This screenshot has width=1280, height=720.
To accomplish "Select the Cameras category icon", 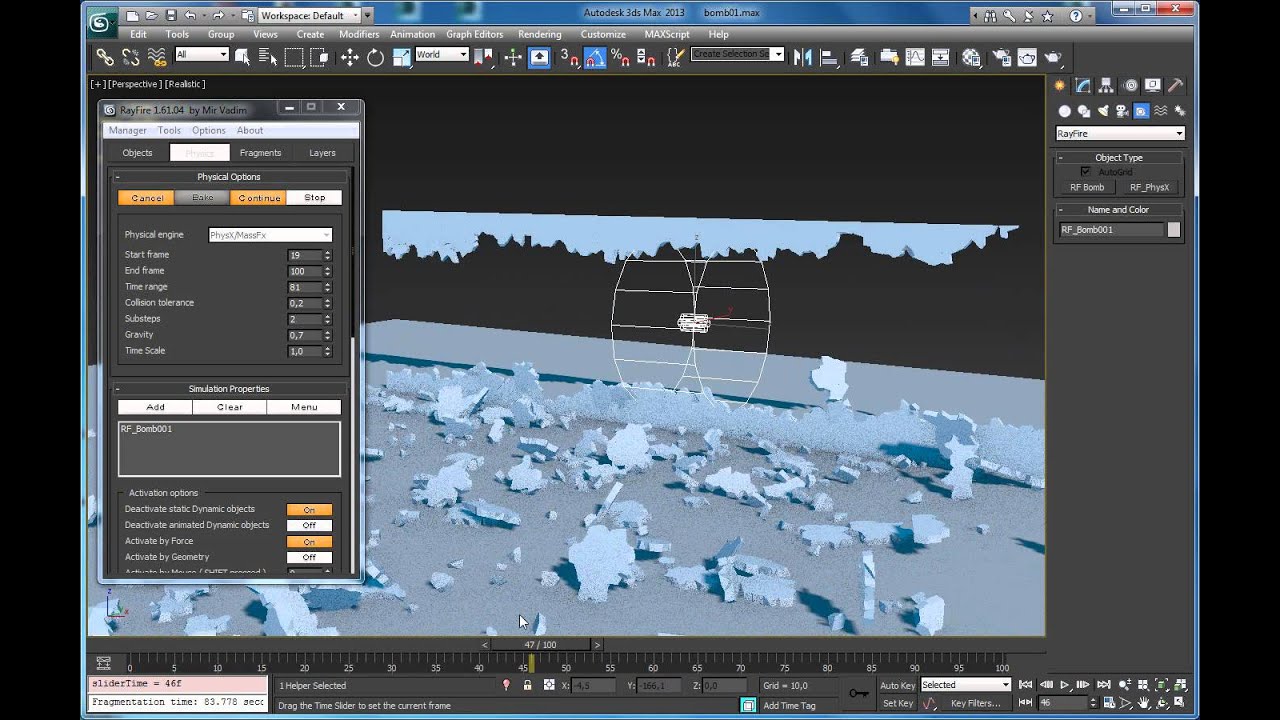I will pyautogui.click(x=1122, y=111).
